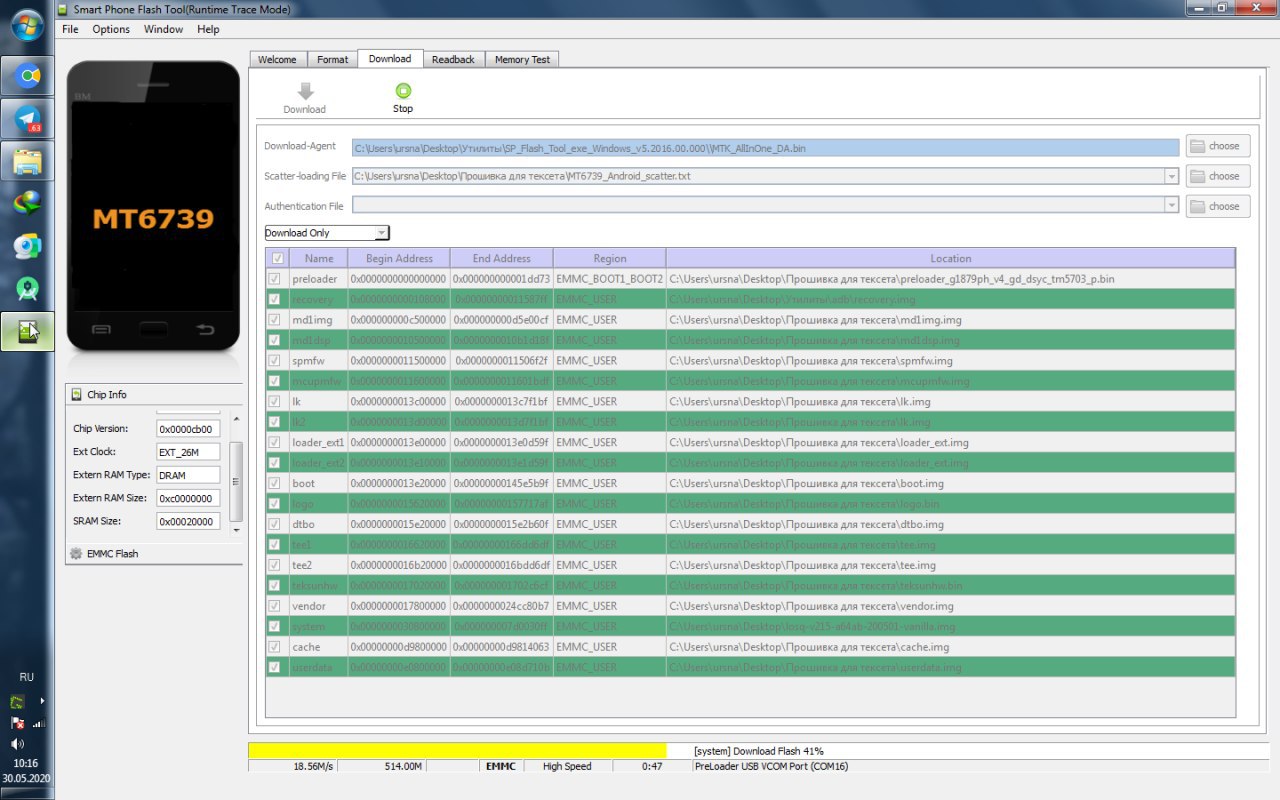
Task: Expand the Scatter-loading File dropdown
Action: 1171,176
